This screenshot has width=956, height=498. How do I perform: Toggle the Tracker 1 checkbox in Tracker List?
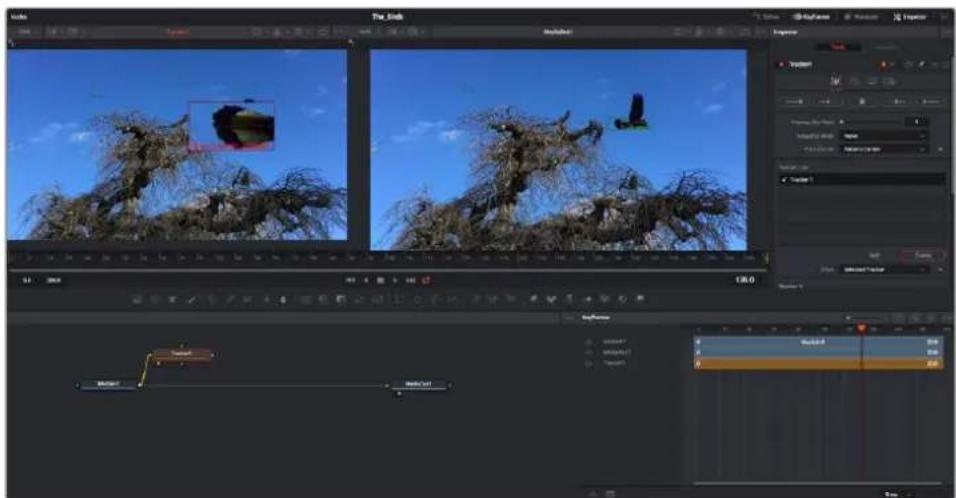[783, 180]
